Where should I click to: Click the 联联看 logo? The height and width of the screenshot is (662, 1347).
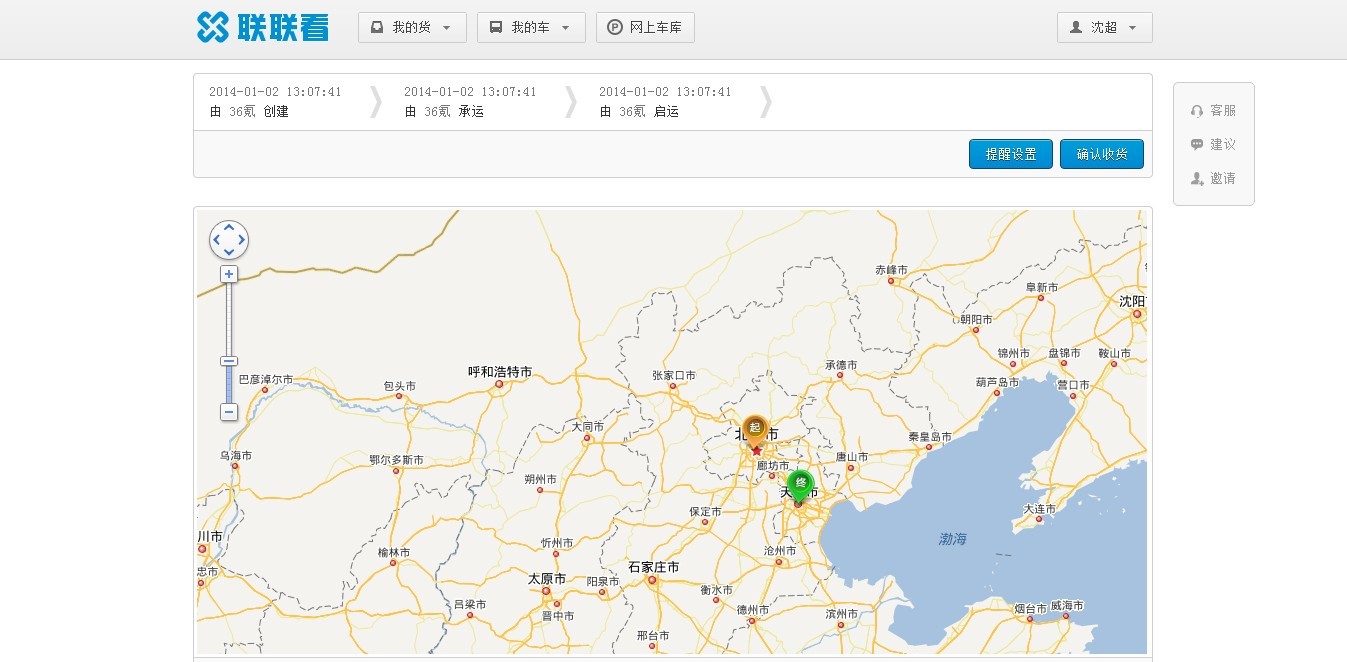tap(263, 27)
